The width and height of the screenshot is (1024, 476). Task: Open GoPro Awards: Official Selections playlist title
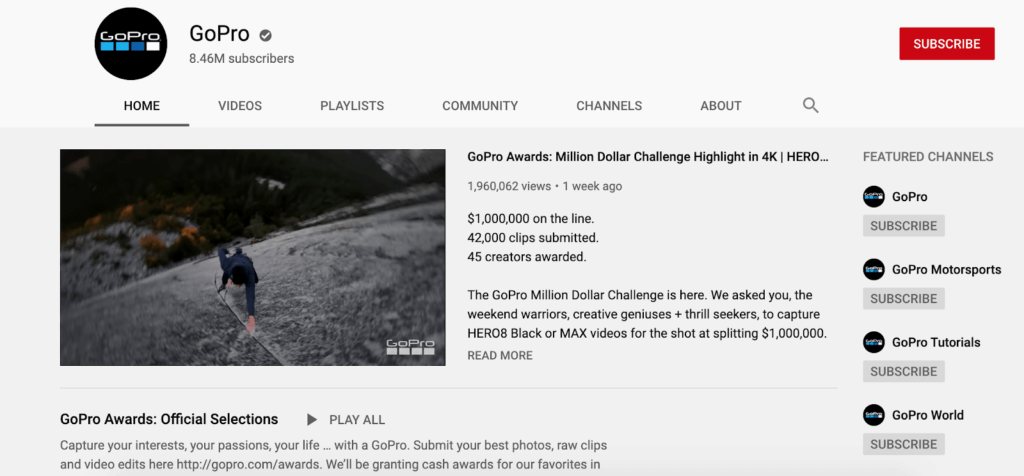[169, 419]
